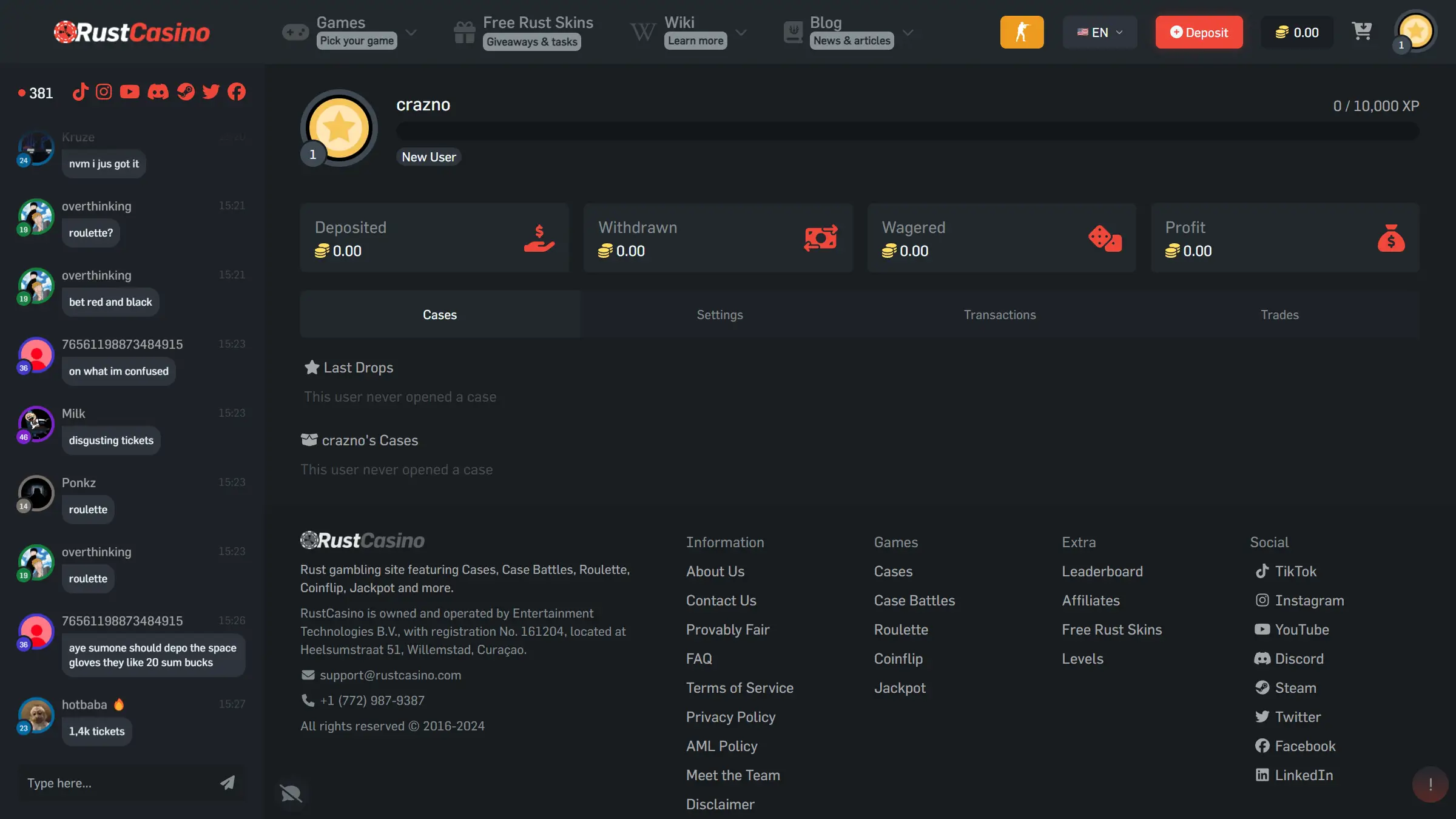
Task: Open the user avatar in top bar
Action: click(x=1415, y=32)
